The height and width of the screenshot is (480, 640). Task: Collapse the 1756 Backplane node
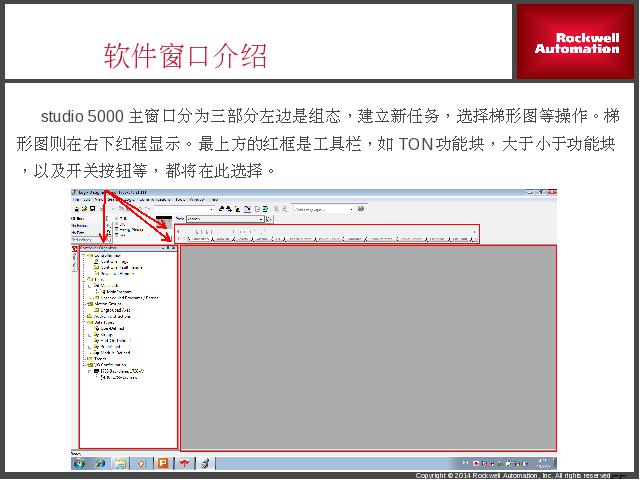click(x=90, y=371)
